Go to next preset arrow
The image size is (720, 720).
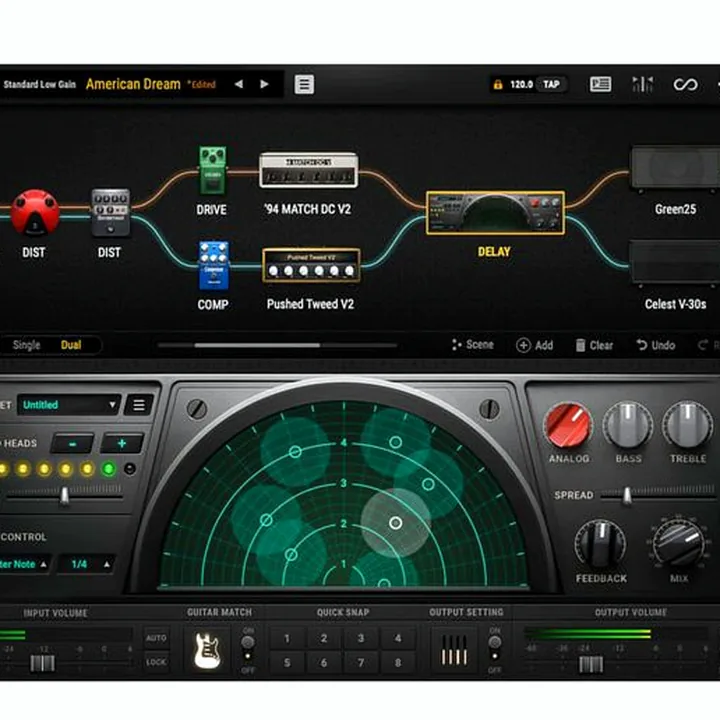pyautogui.click(x=264, y=84)
